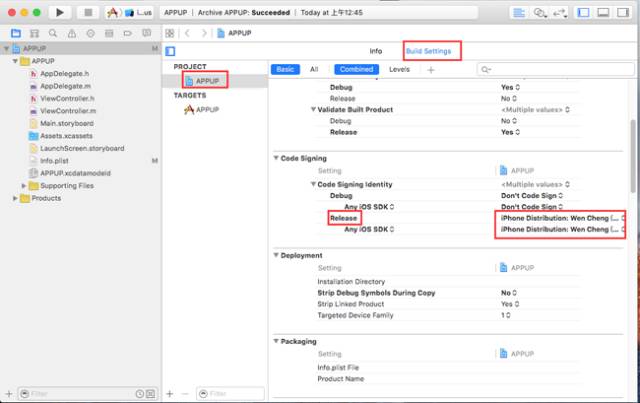Toggle the left navigator panel
Viewport: 640px width, 403px height.
(583, 13)
